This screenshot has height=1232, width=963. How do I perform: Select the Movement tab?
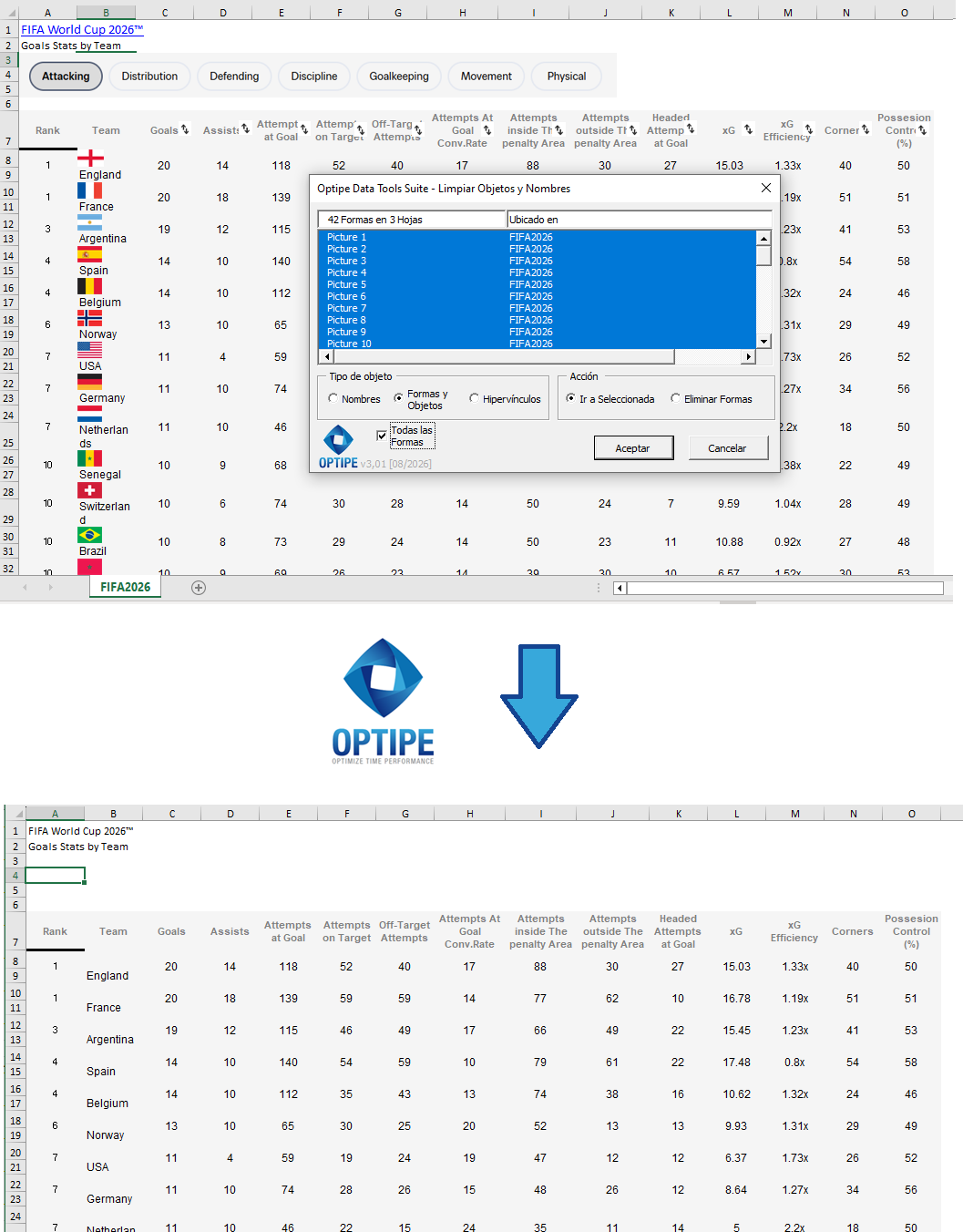point(487,77)
